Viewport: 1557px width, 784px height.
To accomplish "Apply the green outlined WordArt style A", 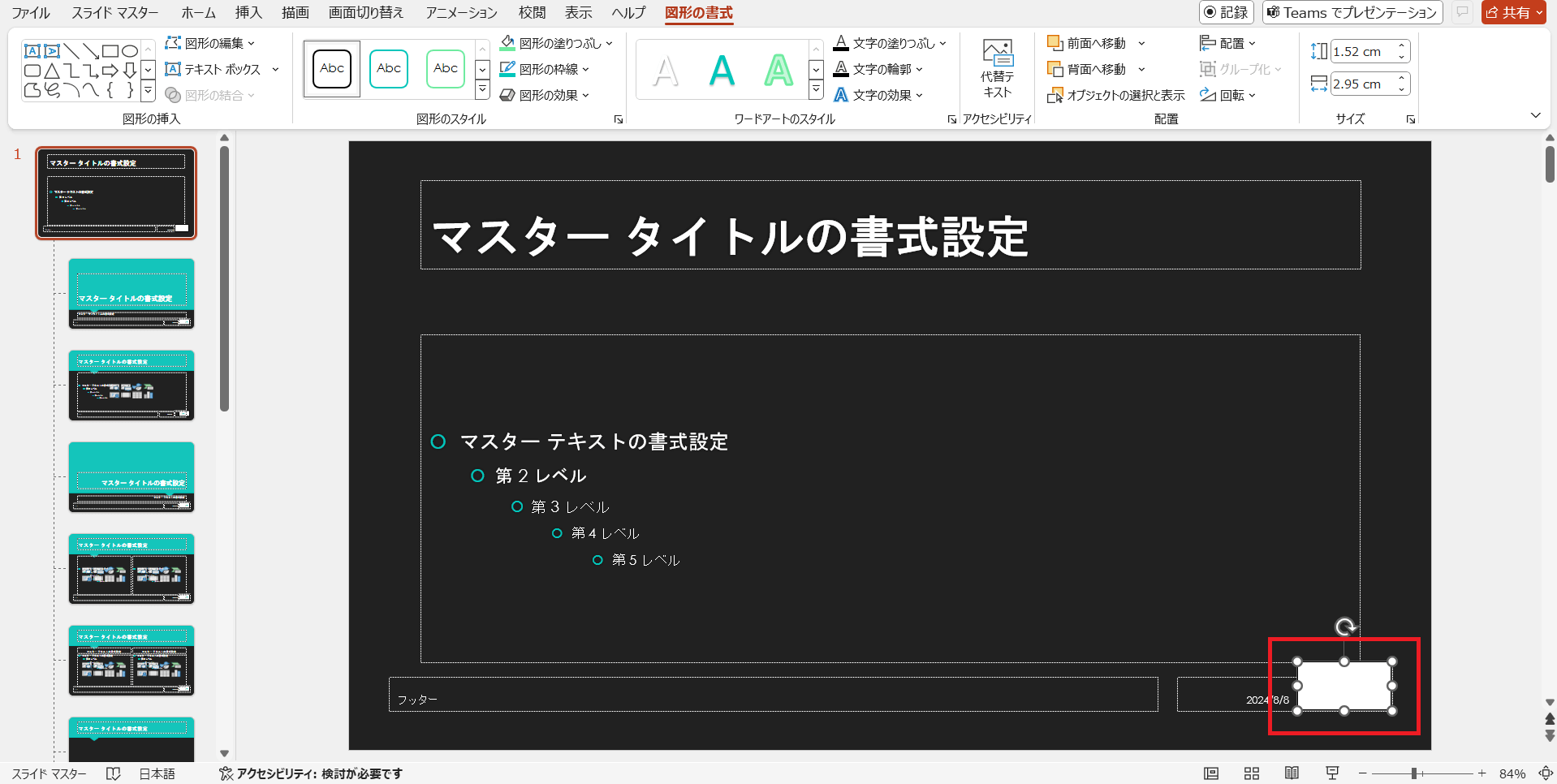I will tap(778, 71).
